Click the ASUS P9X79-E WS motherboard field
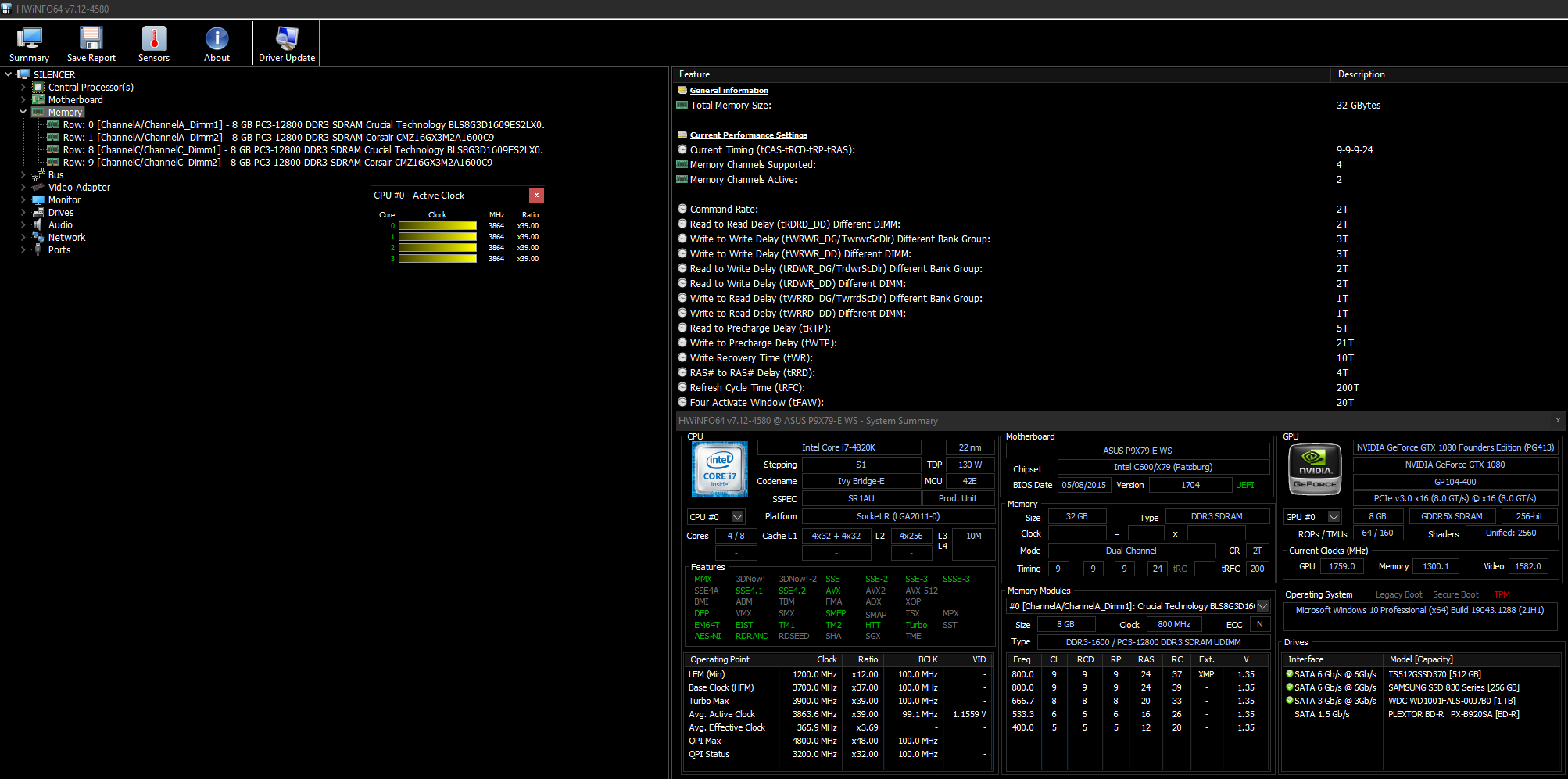Screen dimensions: 1568x779 point(1137,451)
